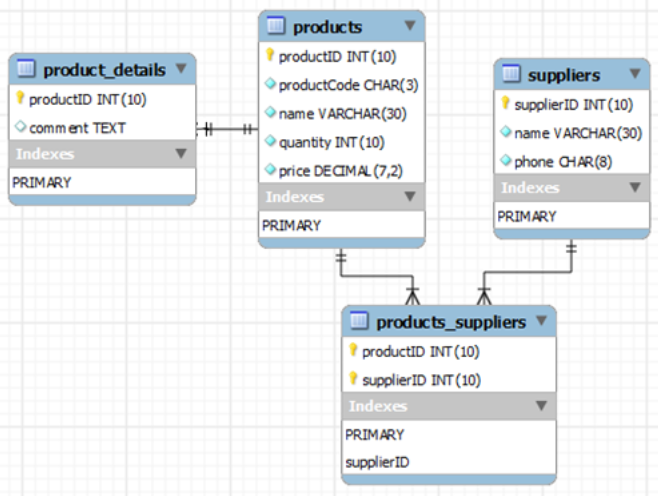The image size is (658, 496).
Task: Select the suppliers table title
Action: [x=564, y=76]
